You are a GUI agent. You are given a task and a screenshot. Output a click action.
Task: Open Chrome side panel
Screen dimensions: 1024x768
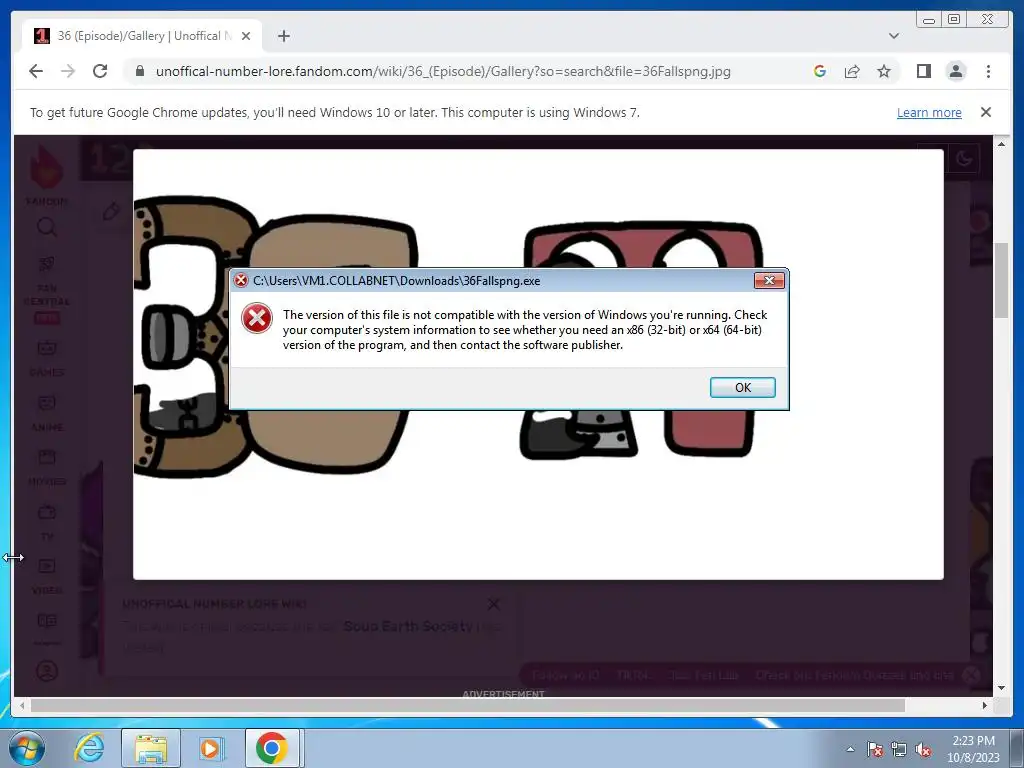[923, 71]
